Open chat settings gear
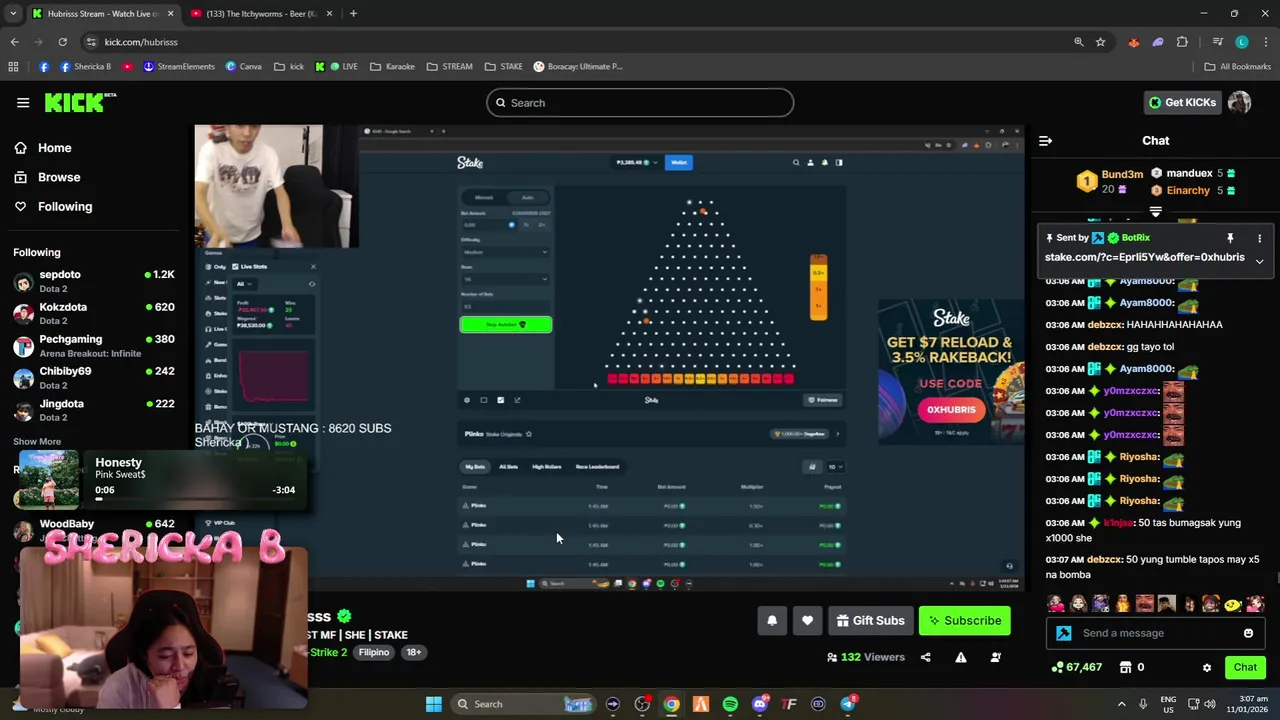This screenshot has height=720, width=1280. 1207,668
